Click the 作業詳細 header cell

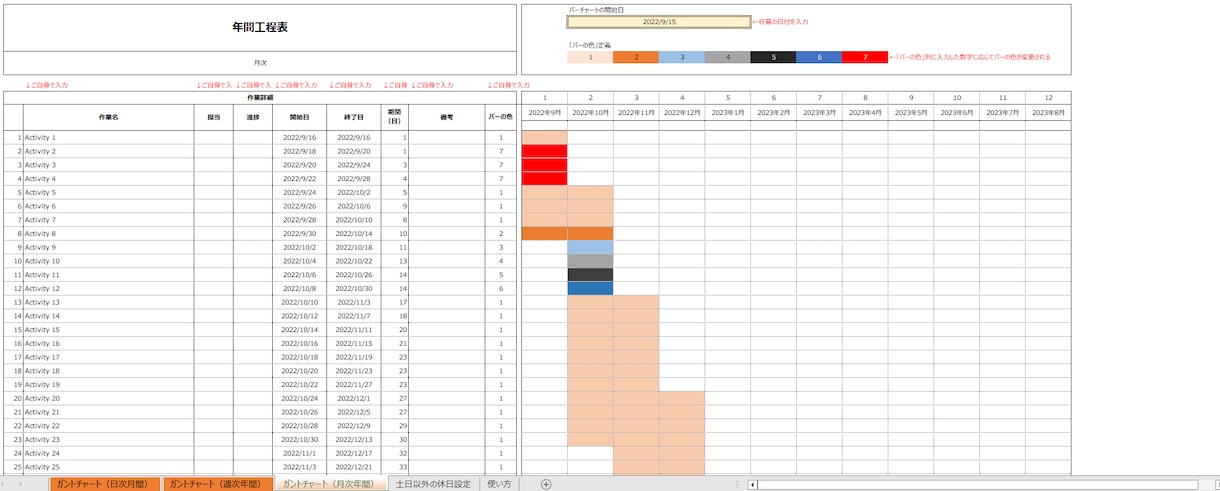point(260,98)
